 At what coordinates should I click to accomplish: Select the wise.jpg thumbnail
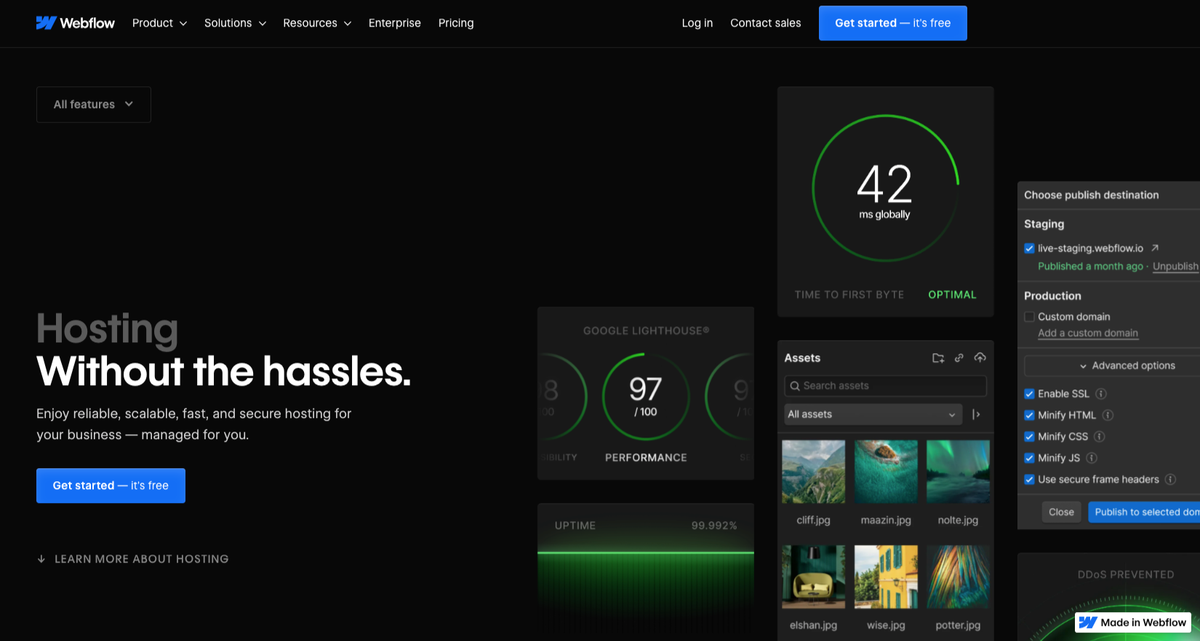[x=885, y=576]
